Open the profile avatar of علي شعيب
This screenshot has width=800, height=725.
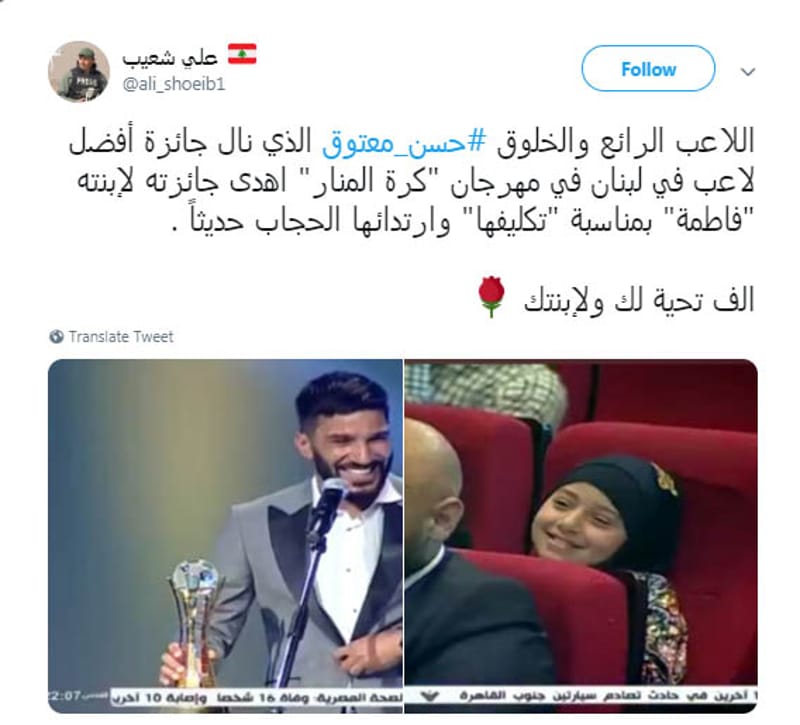[x=79, y=71]
